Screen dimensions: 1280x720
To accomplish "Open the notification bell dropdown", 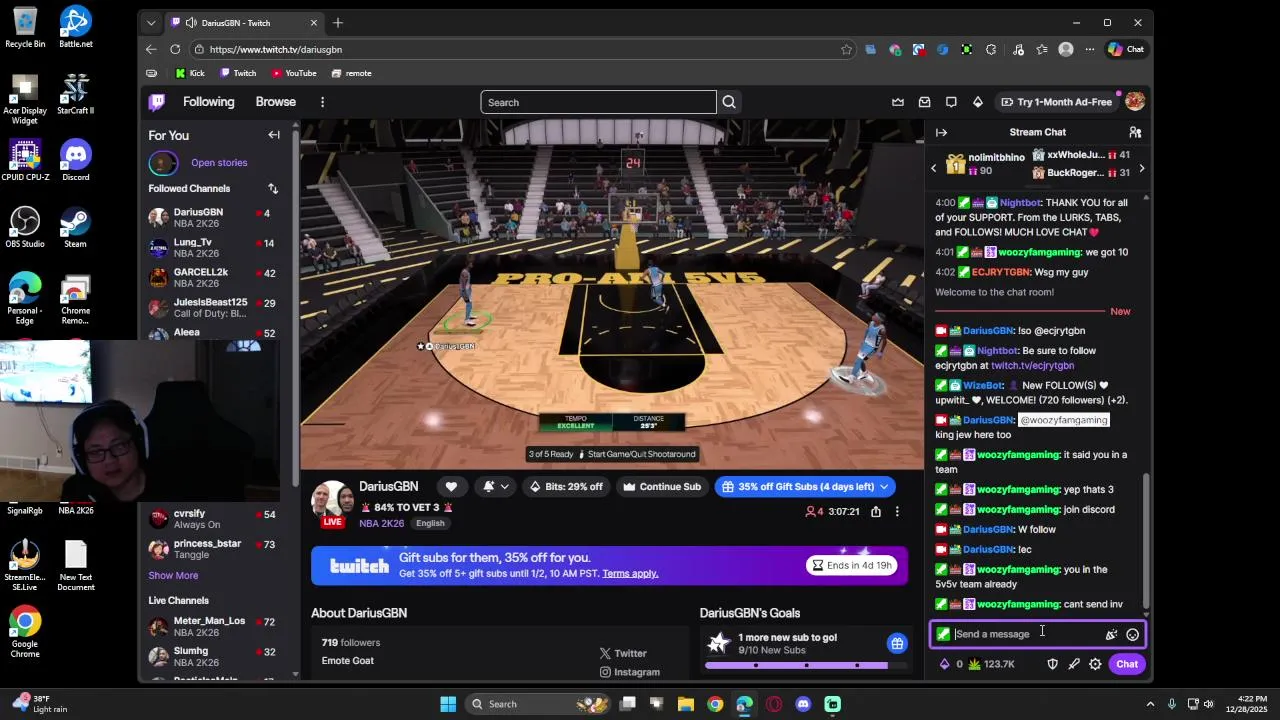I will [496, 487].
